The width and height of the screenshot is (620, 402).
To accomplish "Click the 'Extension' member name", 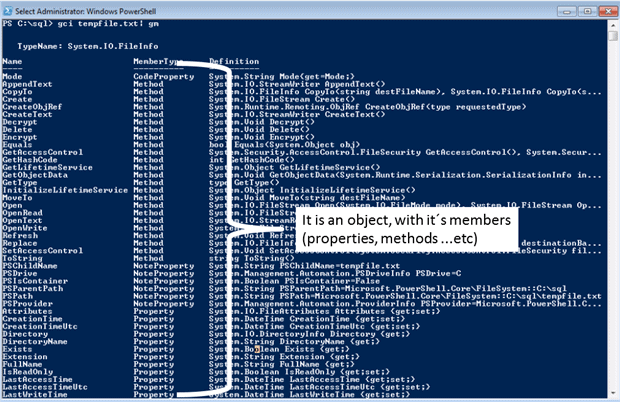I will click(25, 357).
